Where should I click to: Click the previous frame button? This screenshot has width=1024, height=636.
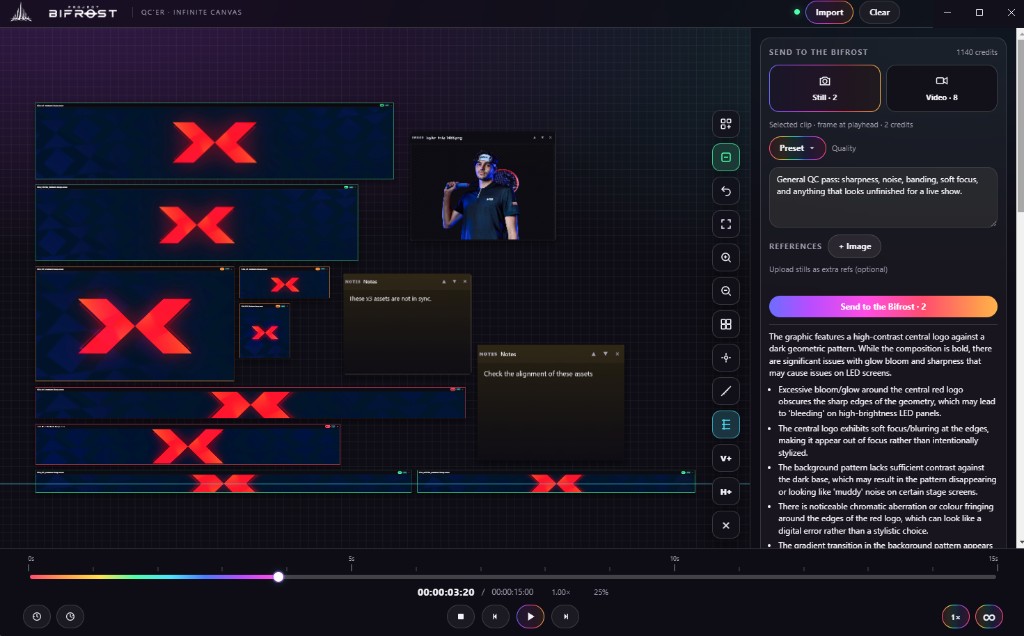tap(495, 616)
